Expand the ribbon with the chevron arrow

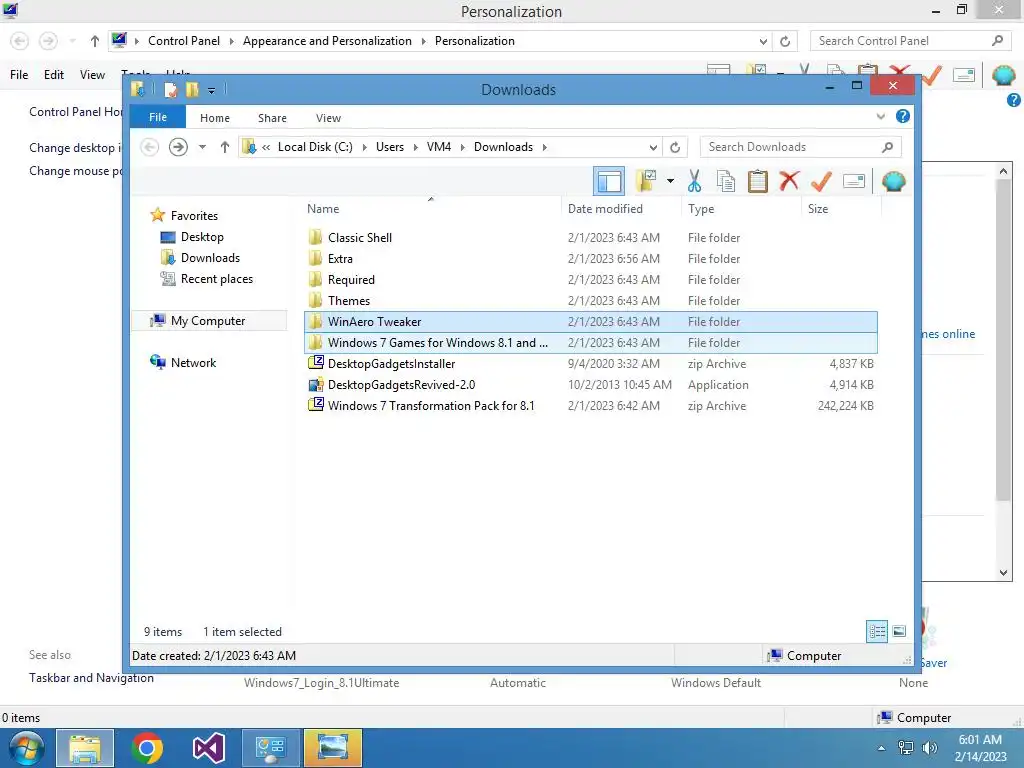pyautogui.click(x=880, y=117)
